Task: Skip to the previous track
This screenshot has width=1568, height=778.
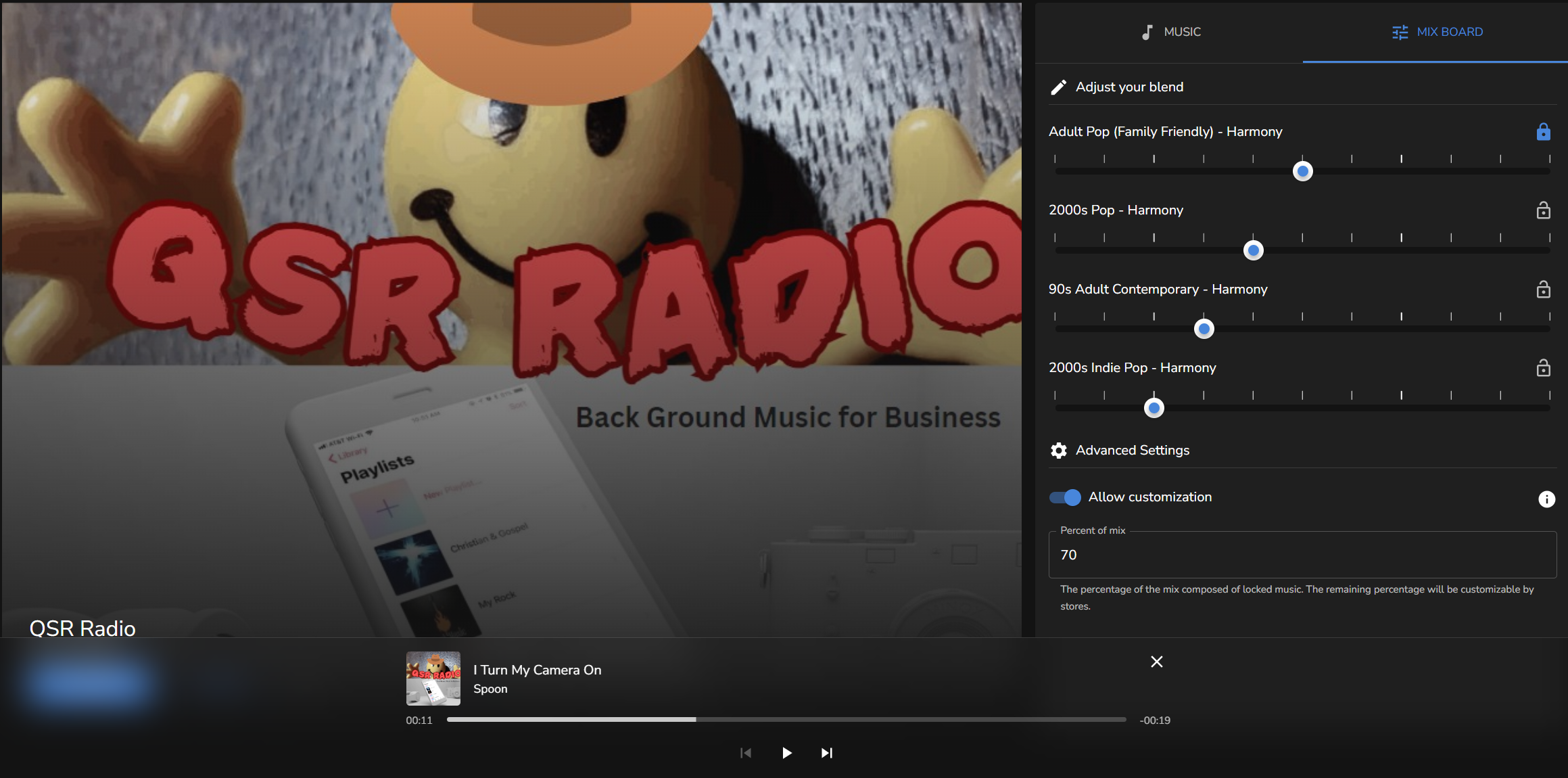Action: [746, 753]
